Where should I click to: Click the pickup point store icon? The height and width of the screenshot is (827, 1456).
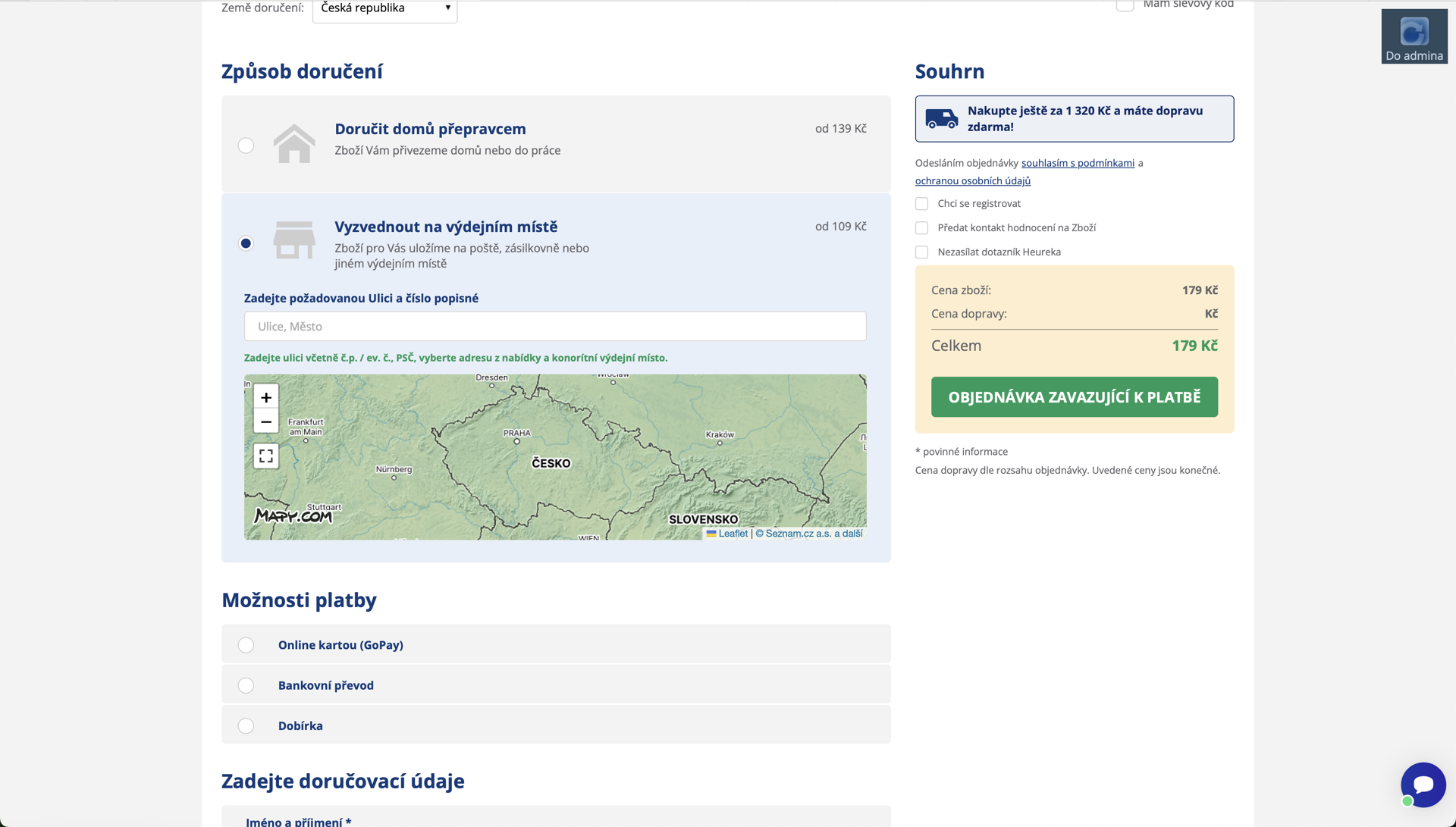pyautogui.click(x=294, y=240)
